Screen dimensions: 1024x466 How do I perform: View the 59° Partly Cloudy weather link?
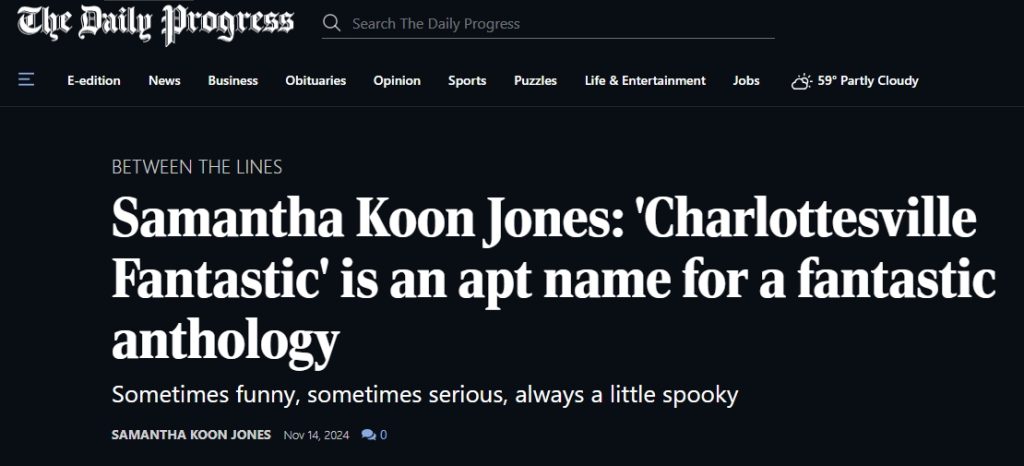tap(867, 81)
